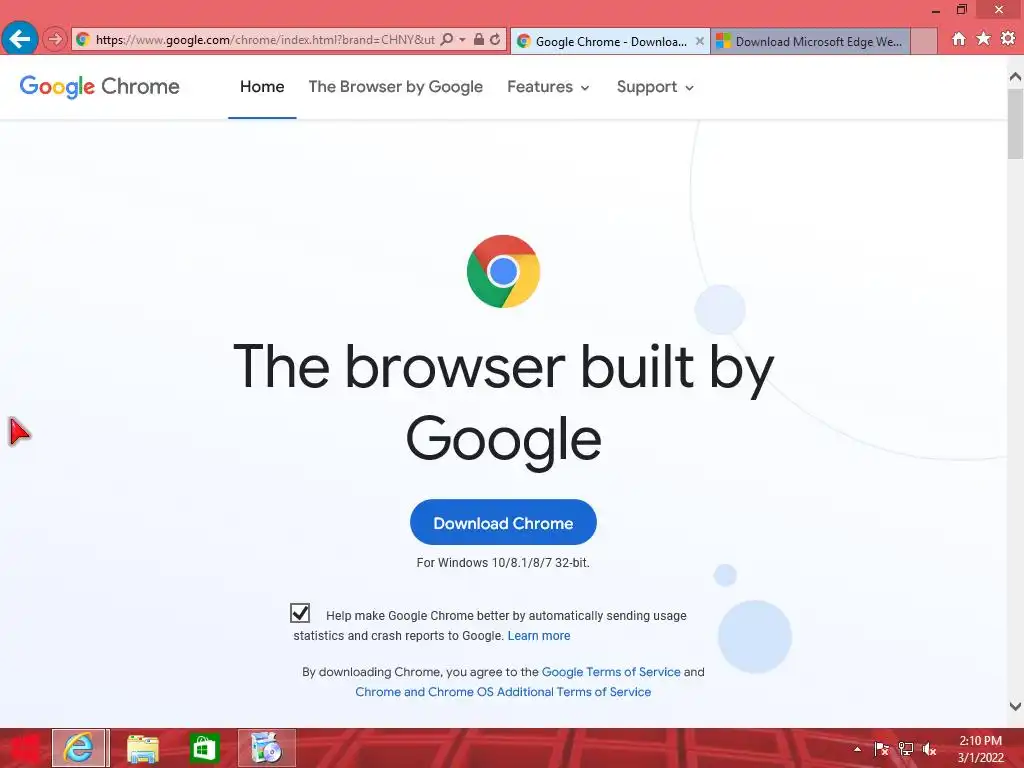Open The Browser by Google page
Viewport: 1024px width, 768px height.
pyautogui.click(x=396, y=87)
